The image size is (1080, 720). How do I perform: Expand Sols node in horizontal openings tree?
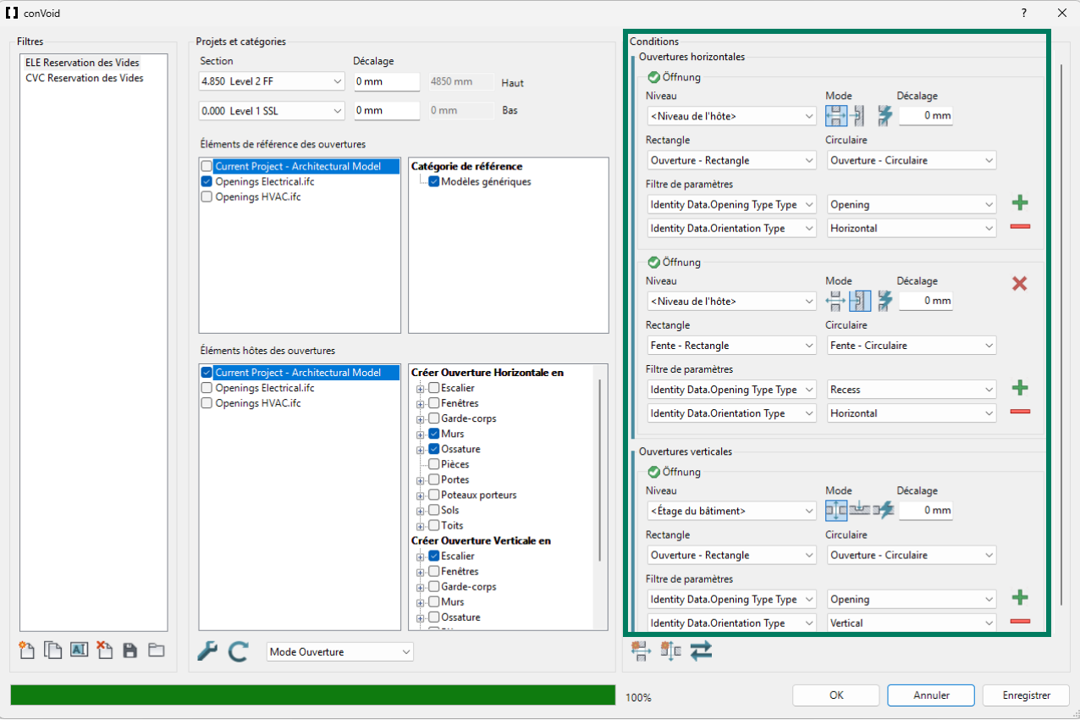coord(420,511)
